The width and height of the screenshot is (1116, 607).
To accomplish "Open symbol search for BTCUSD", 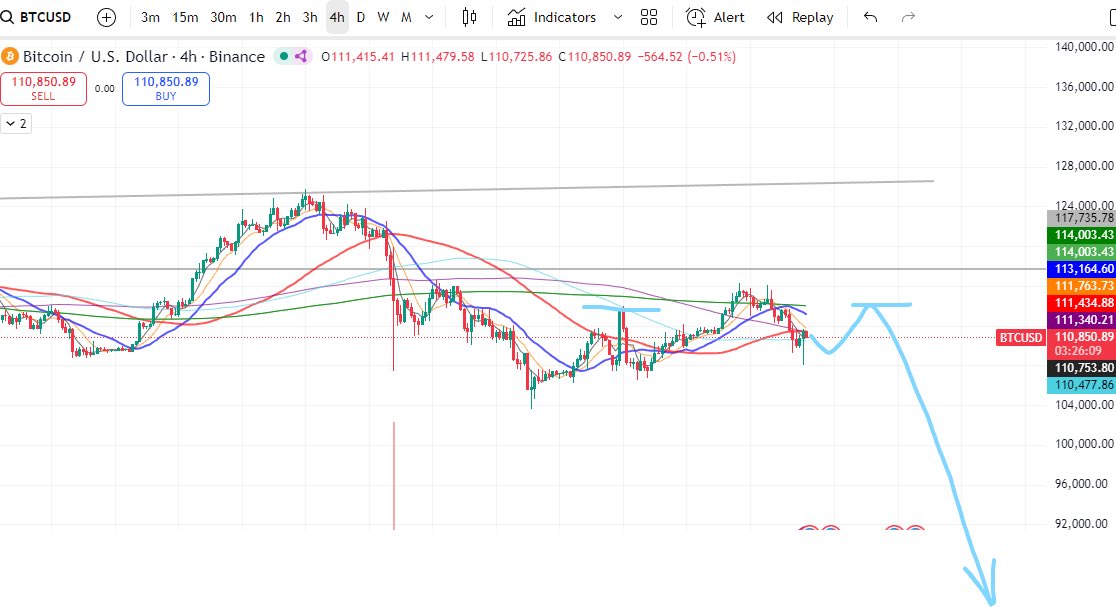I will (37, 17).
